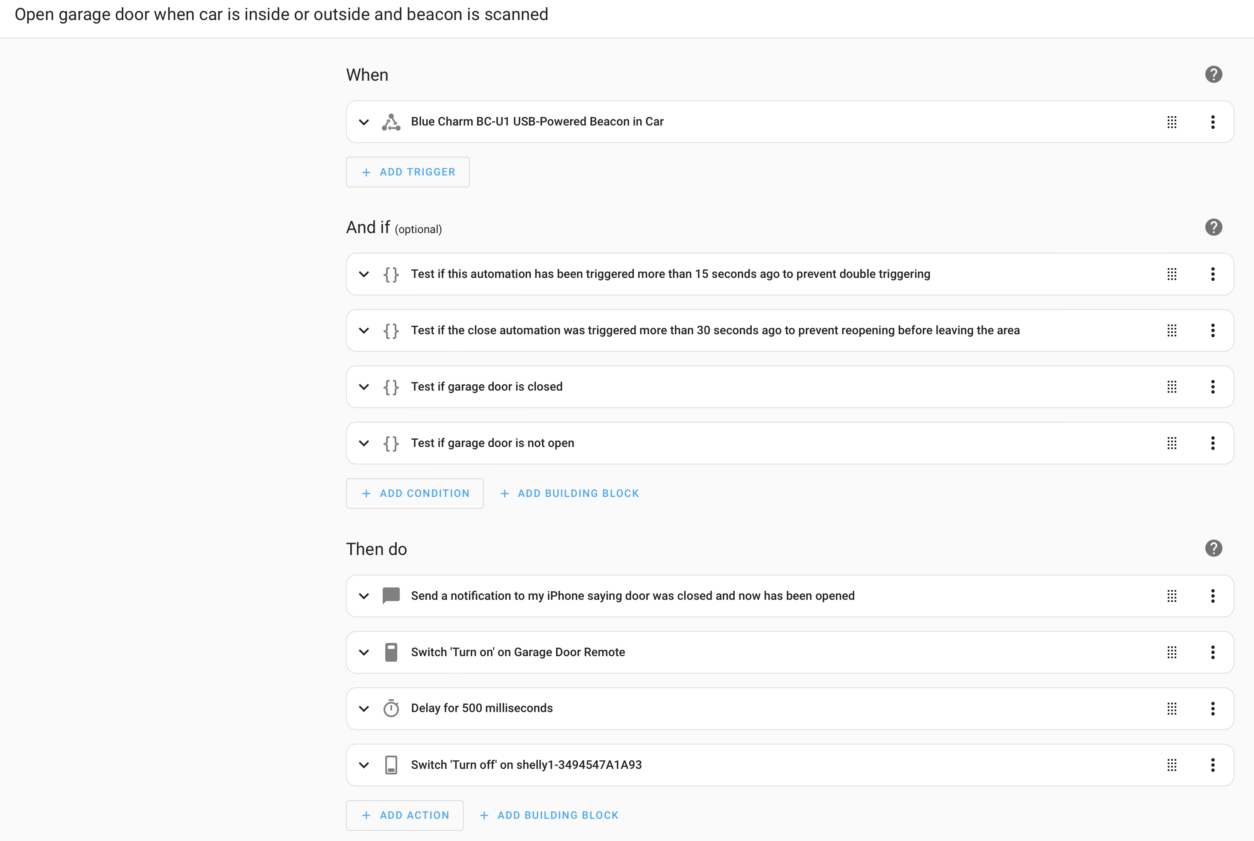Viewport: 1254px width, 841px height.
Task: Expand the Delay for 500 milliseconds action
Action: tap(364, 709)
